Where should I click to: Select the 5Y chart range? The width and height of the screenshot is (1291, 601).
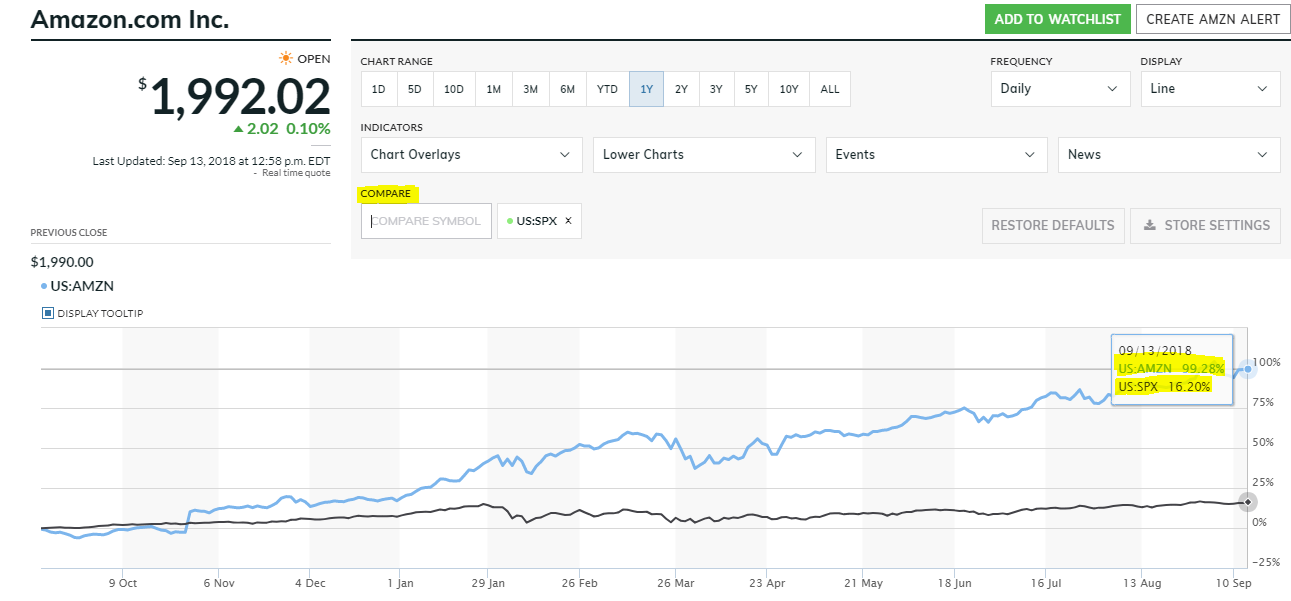pyautogui.click(x=751, y=89)
